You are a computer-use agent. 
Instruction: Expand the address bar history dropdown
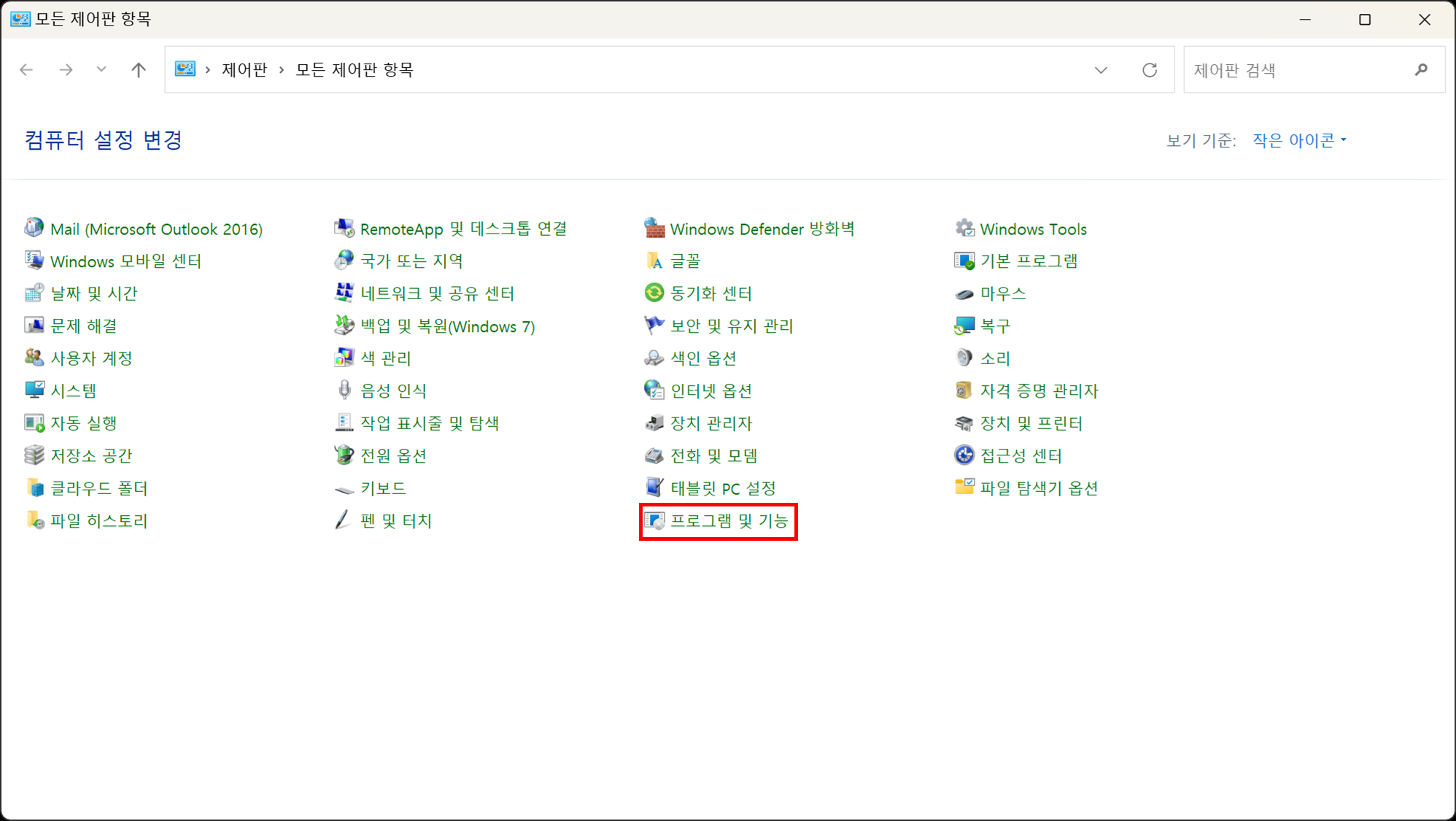(x=1101, y=70)
